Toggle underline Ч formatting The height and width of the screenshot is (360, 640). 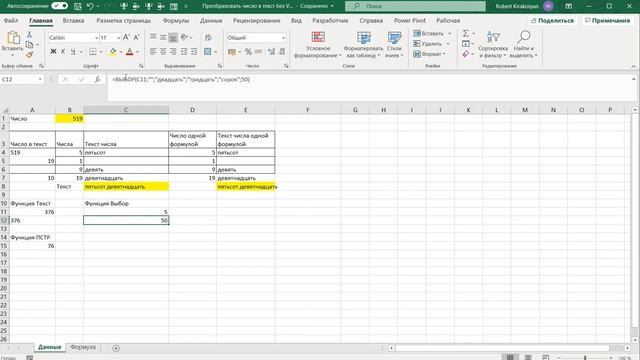pyautogui.click(x=73, y=51)
